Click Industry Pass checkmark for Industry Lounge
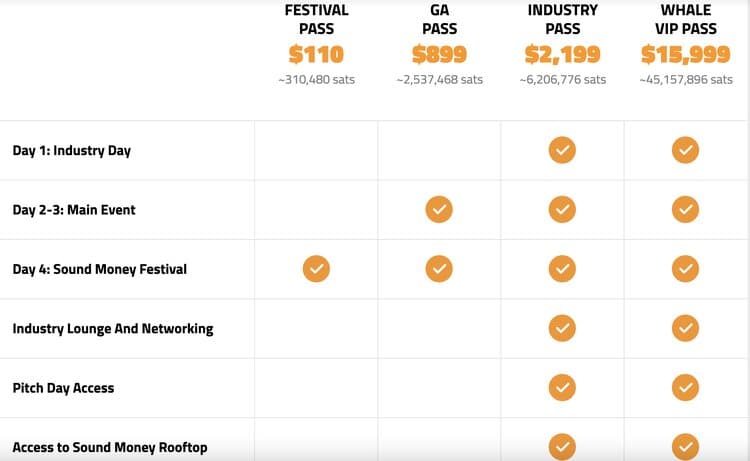750x461 pixels. 562,327
